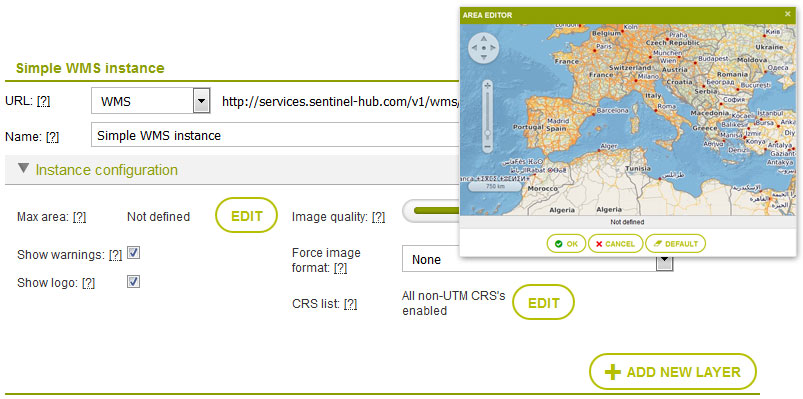Viewport: 803px width, 399px height.
Task: Confirm area with OK button
Action: click(x=566, y=244)
